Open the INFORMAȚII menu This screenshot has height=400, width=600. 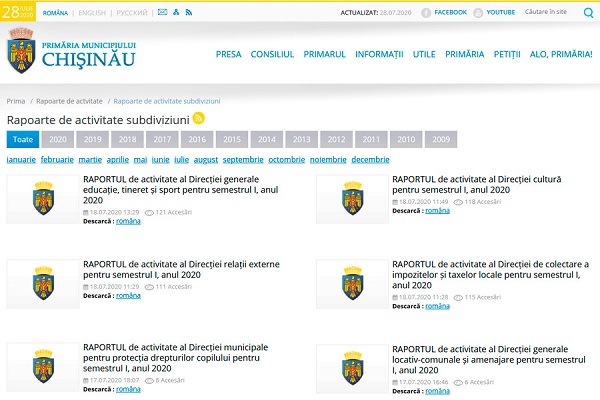tap(379, 54)
